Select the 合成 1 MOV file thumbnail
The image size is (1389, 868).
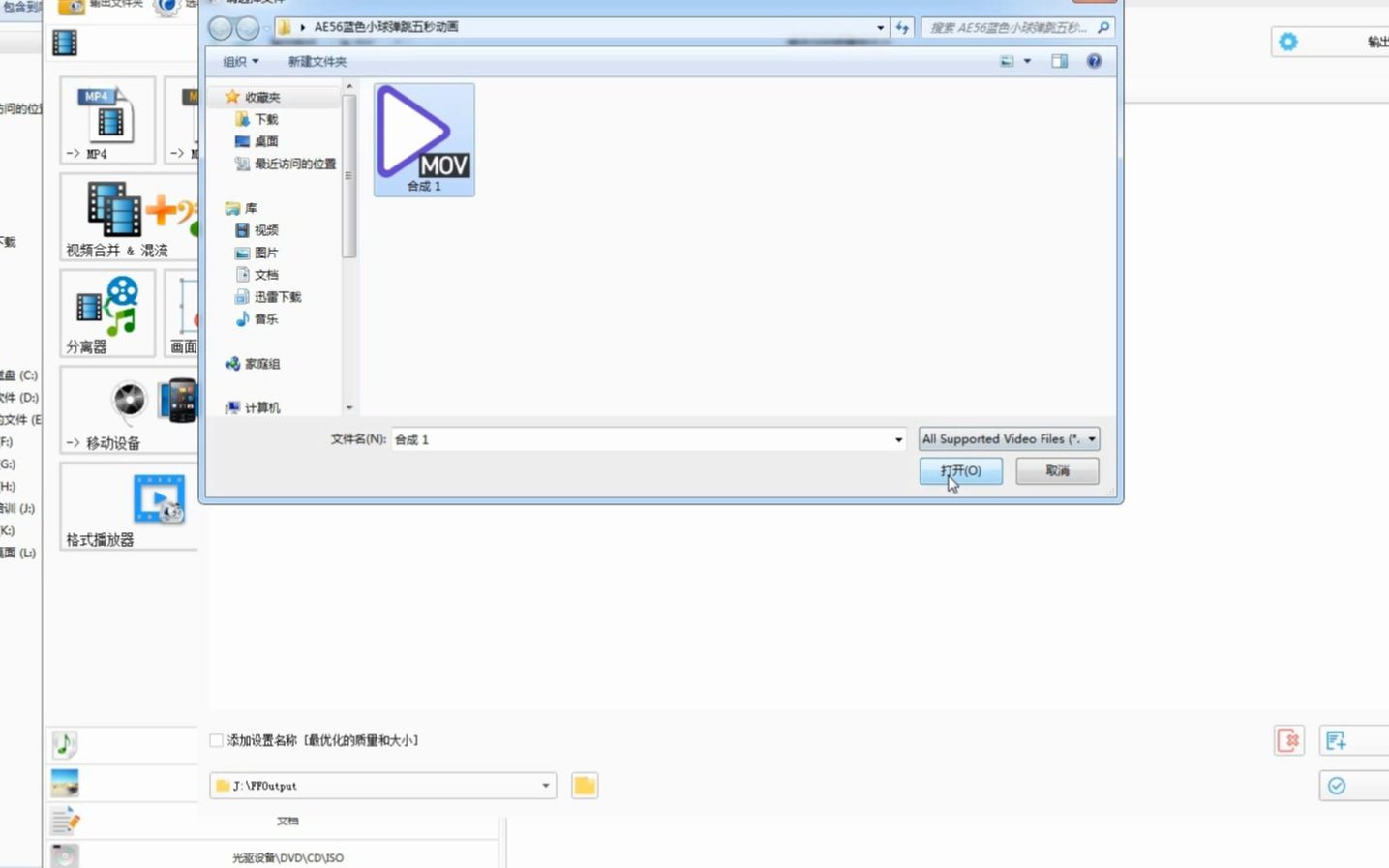click(x=424, y=139)
